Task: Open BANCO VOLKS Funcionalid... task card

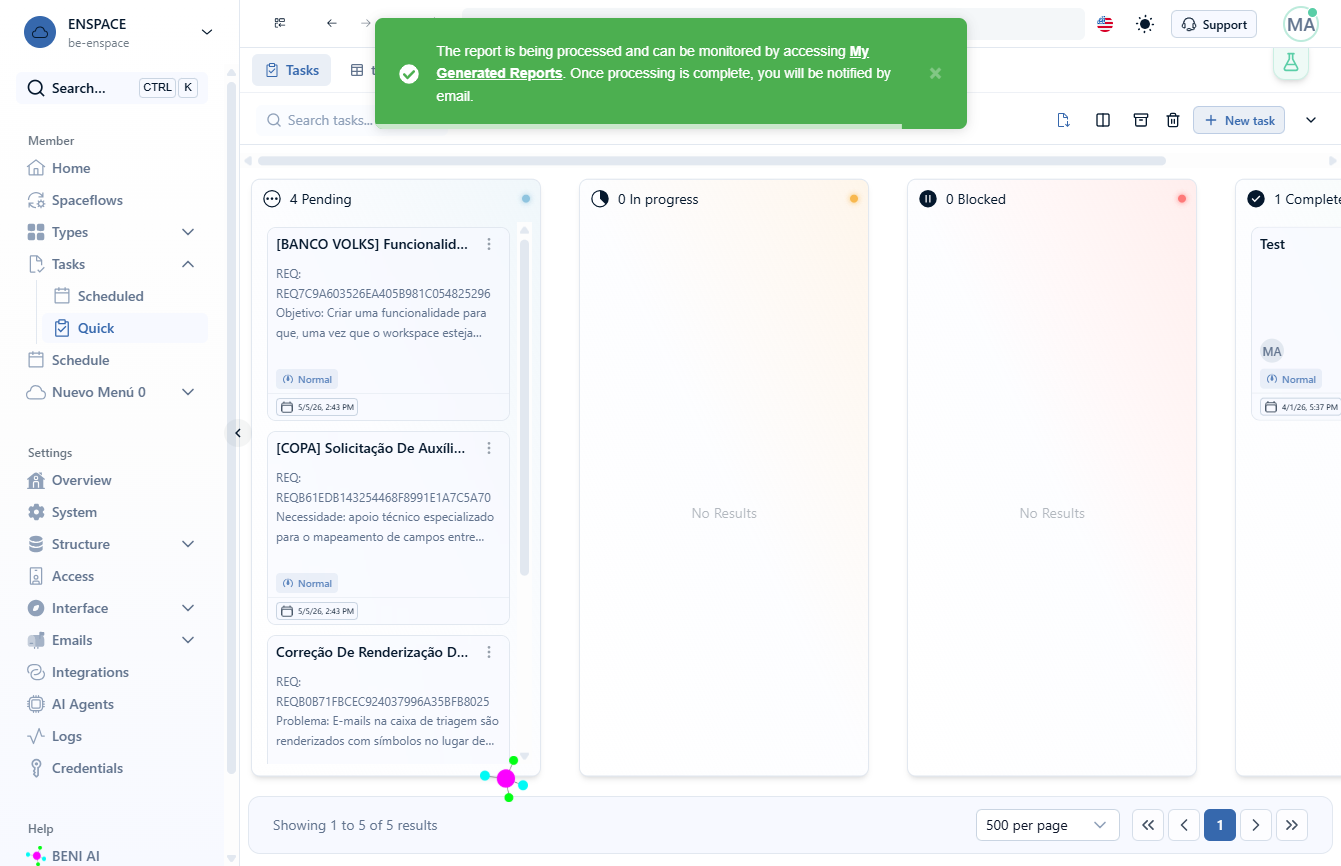Action: pos(388,323)
